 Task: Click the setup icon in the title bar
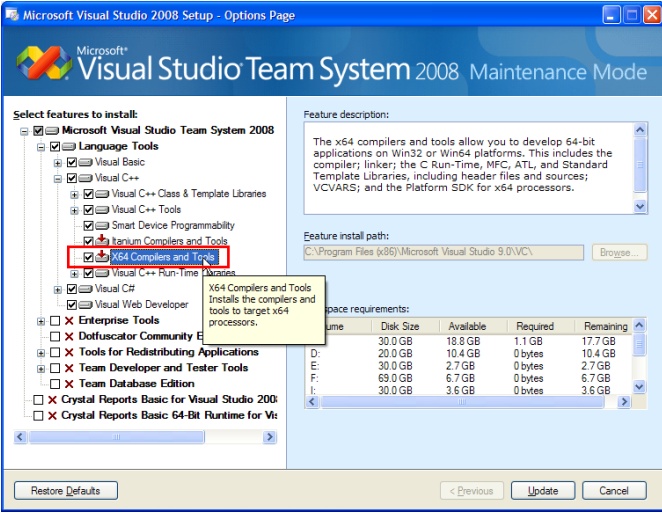tap(12, 15)
